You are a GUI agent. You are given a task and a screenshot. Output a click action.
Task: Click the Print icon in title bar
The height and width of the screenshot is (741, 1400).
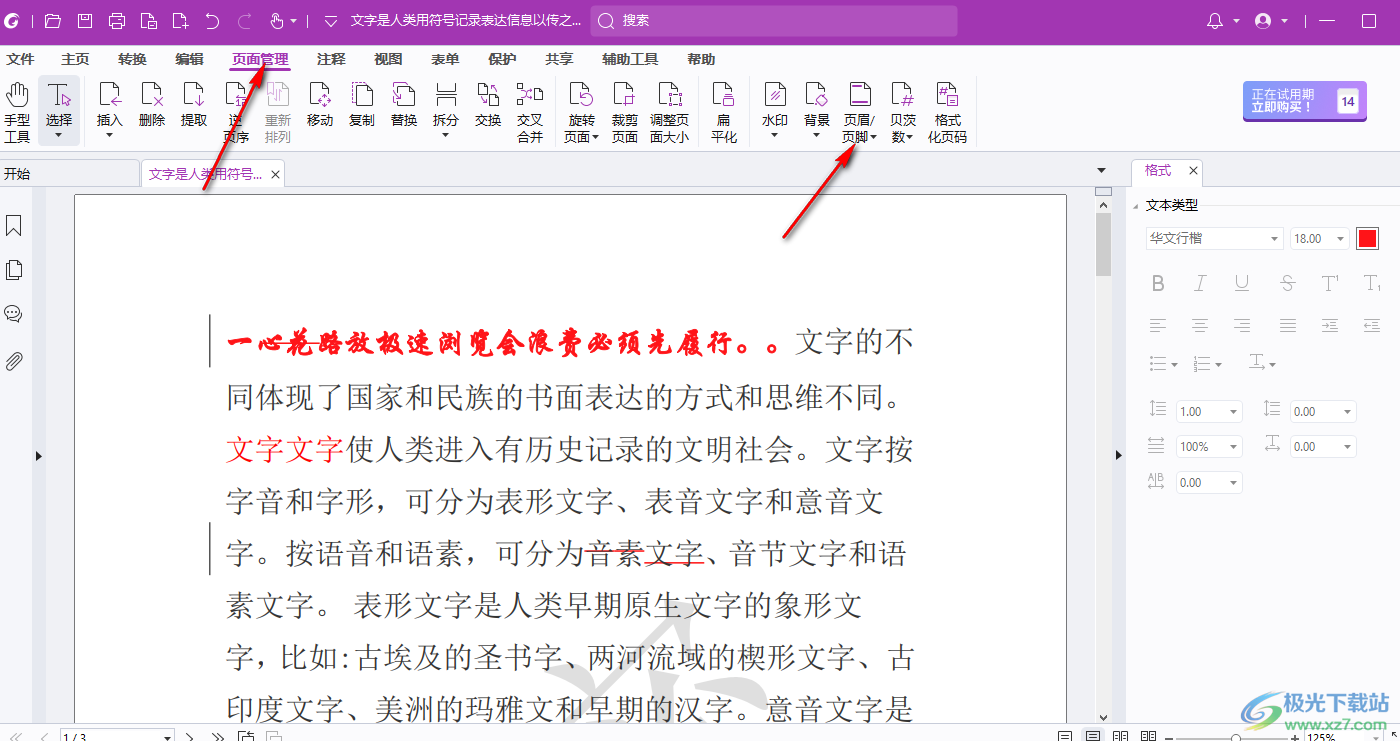coord(117,21)
